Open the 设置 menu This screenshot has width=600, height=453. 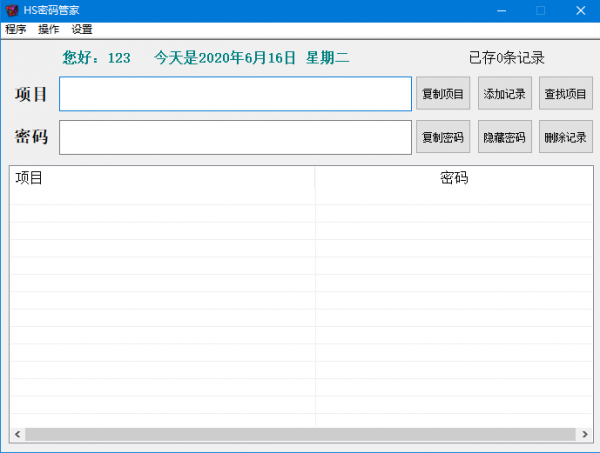point(82,29)
